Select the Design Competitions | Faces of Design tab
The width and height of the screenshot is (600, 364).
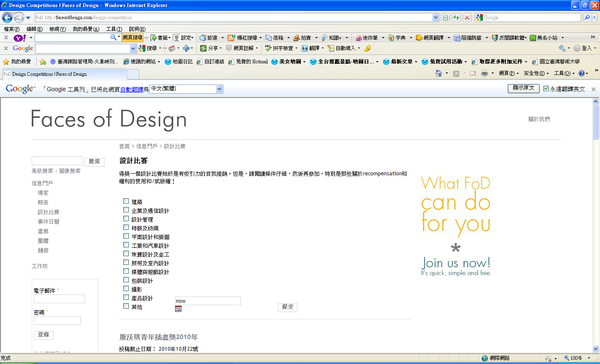(64, 74)
